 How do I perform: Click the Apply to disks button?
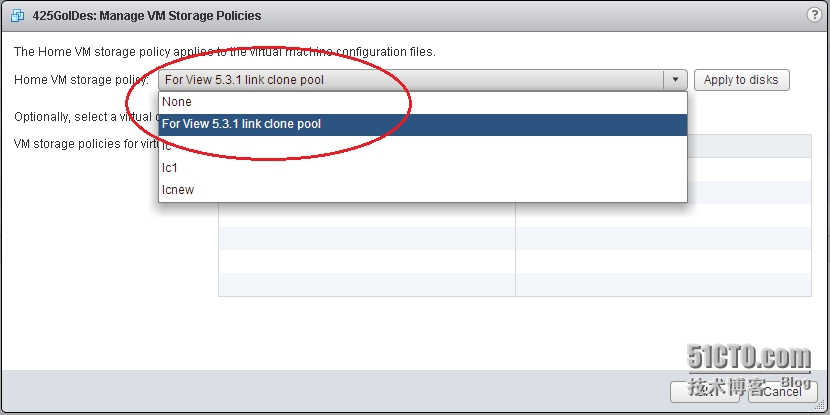[x=742, y=80]
